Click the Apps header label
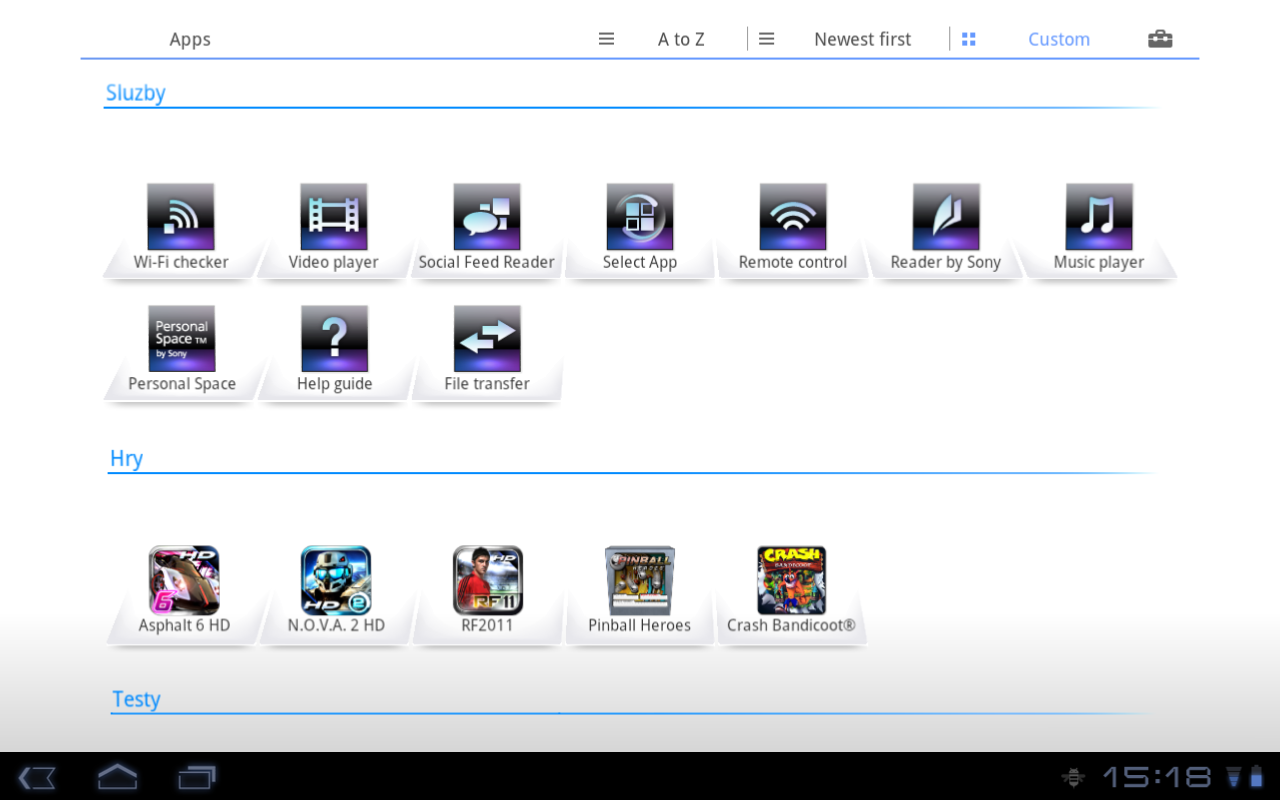This screenshot has height=800, width=1280. click(x=189, y=39)
